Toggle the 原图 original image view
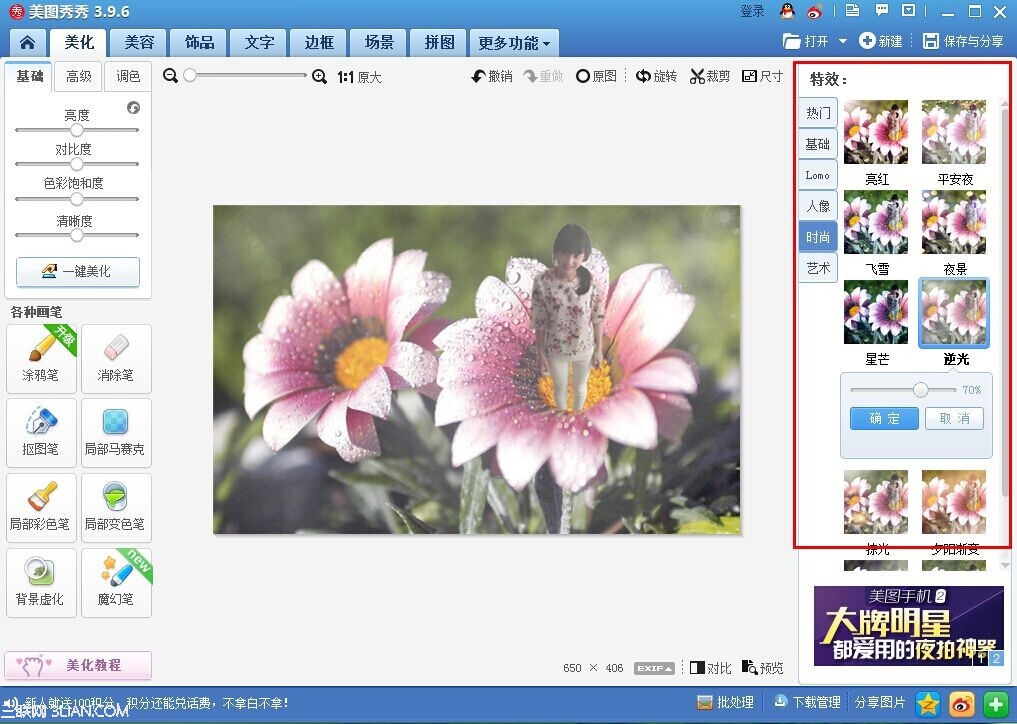 pyautogui.click(x=596, y=77)
